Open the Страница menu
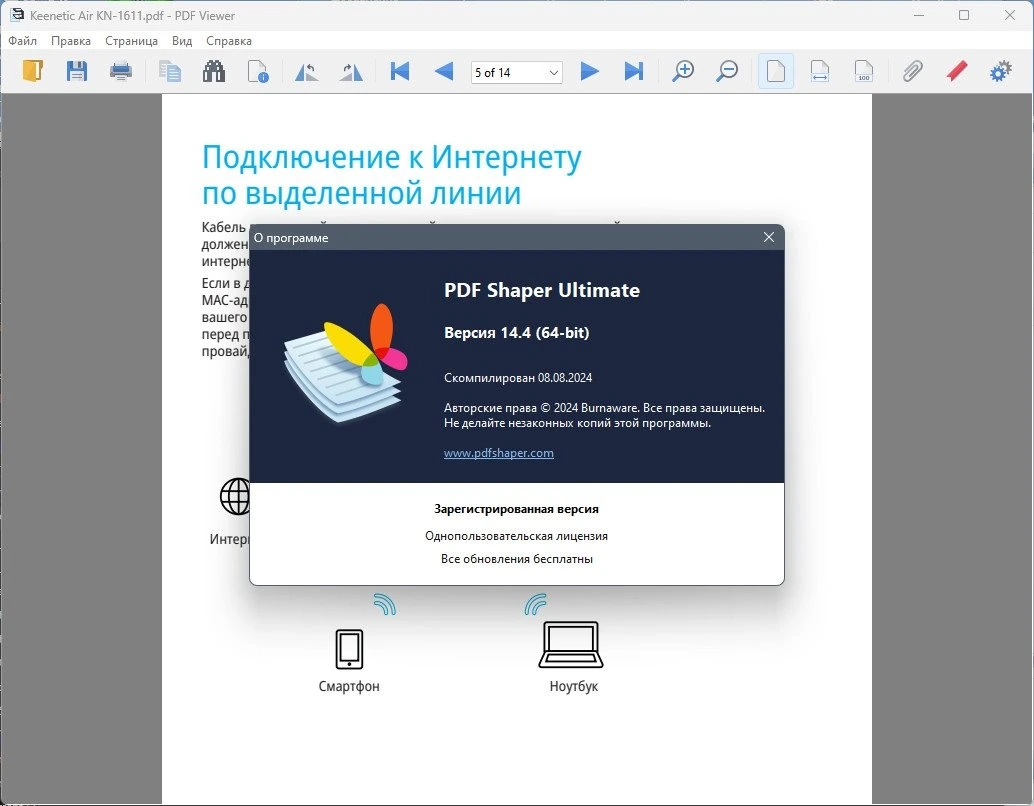 [131, 41]
